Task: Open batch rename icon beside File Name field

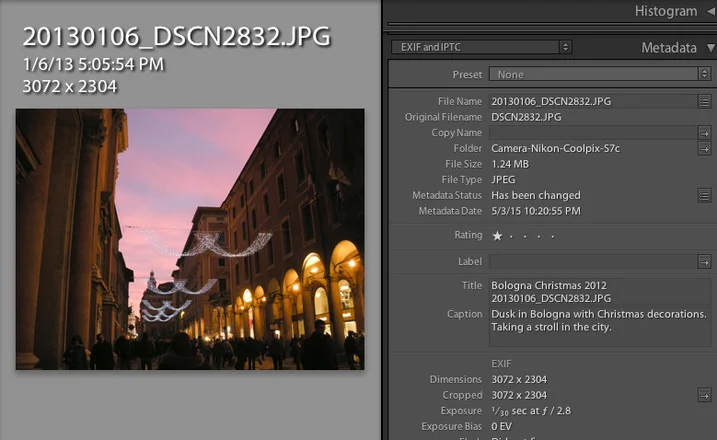Action: (x=704, y=101)
